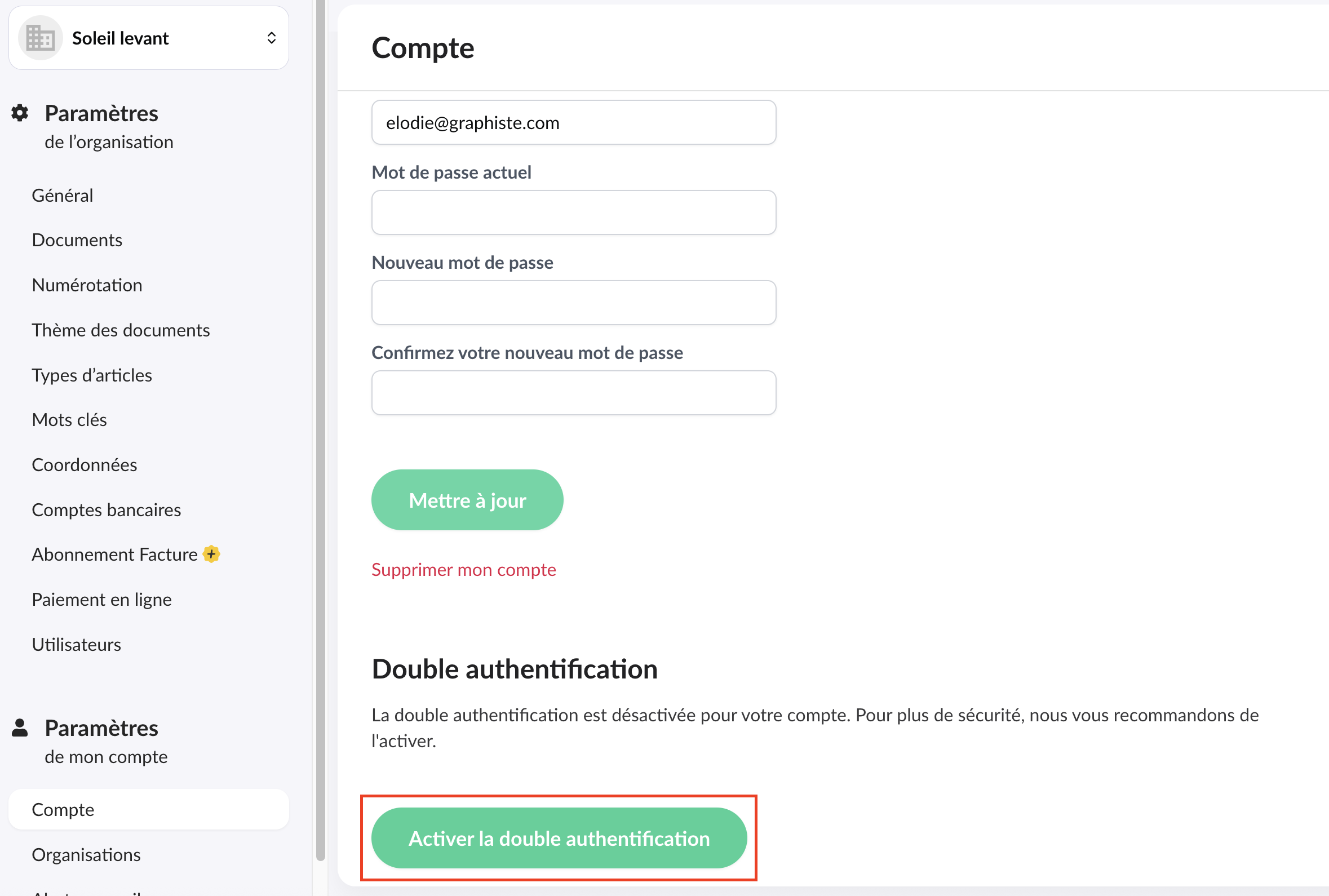
Task: Click the organisation building icon
Action: pos(40,38)
